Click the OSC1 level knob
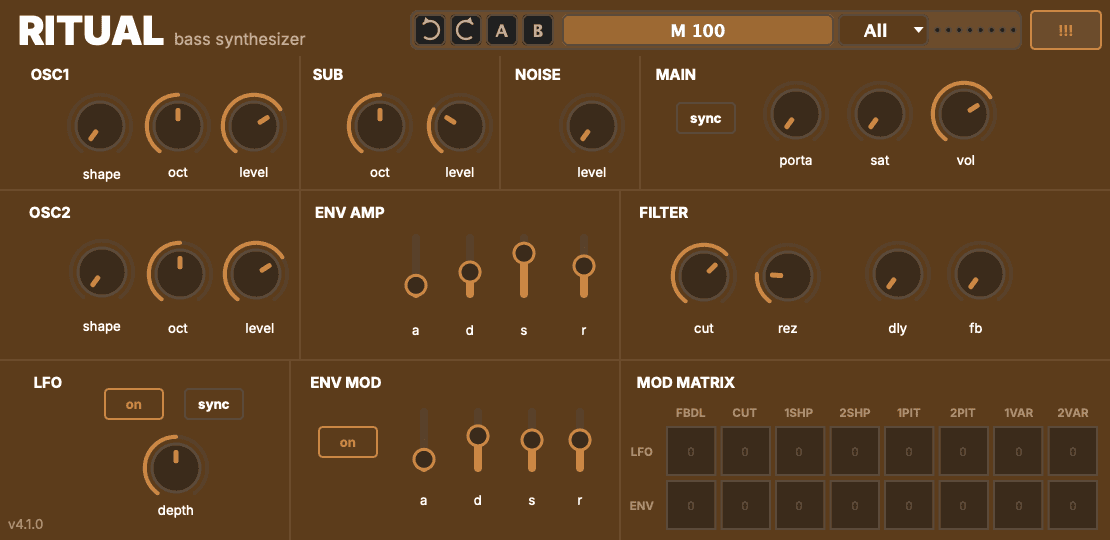This screenshot has width=1110, height=540. pyautogui.click(x=255, y=126)
